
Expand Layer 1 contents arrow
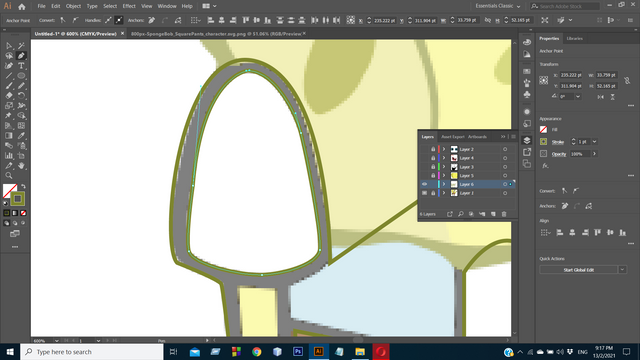click(444, 193)
